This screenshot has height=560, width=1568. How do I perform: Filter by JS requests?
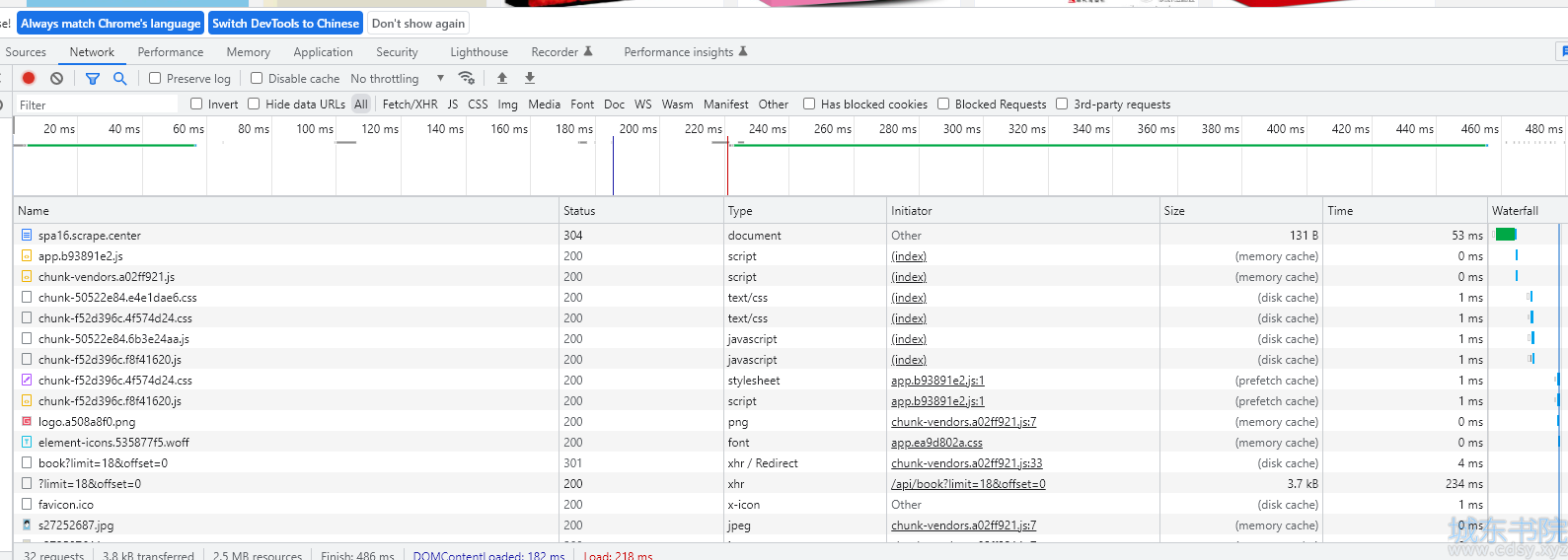tap(453, 104)
